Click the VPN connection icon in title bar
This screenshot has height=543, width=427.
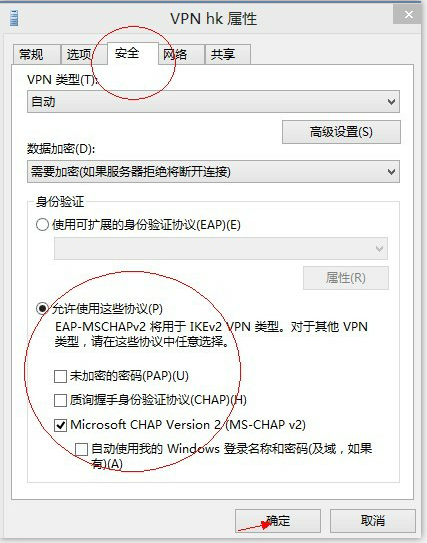point(14,18)
